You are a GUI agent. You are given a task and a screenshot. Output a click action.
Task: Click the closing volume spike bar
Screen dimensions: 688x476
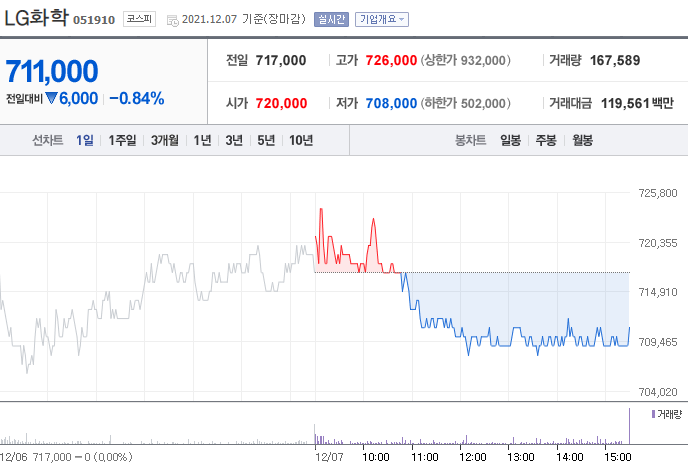pyautogui.click(x=630, y=426)
